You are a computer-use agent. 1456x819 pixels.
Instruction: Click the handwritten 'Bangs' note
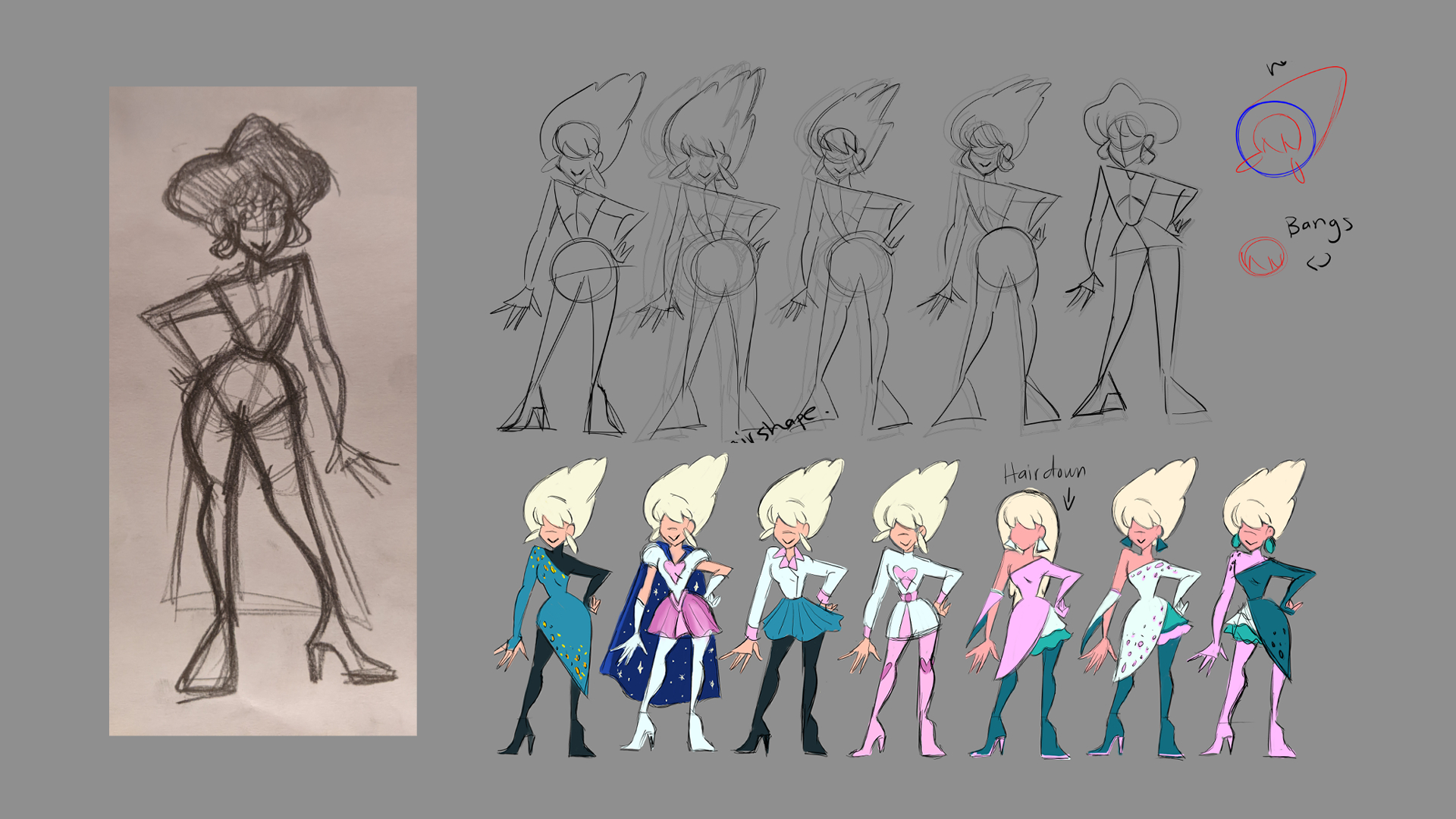pyautogui.click(x=1318, y=226)
